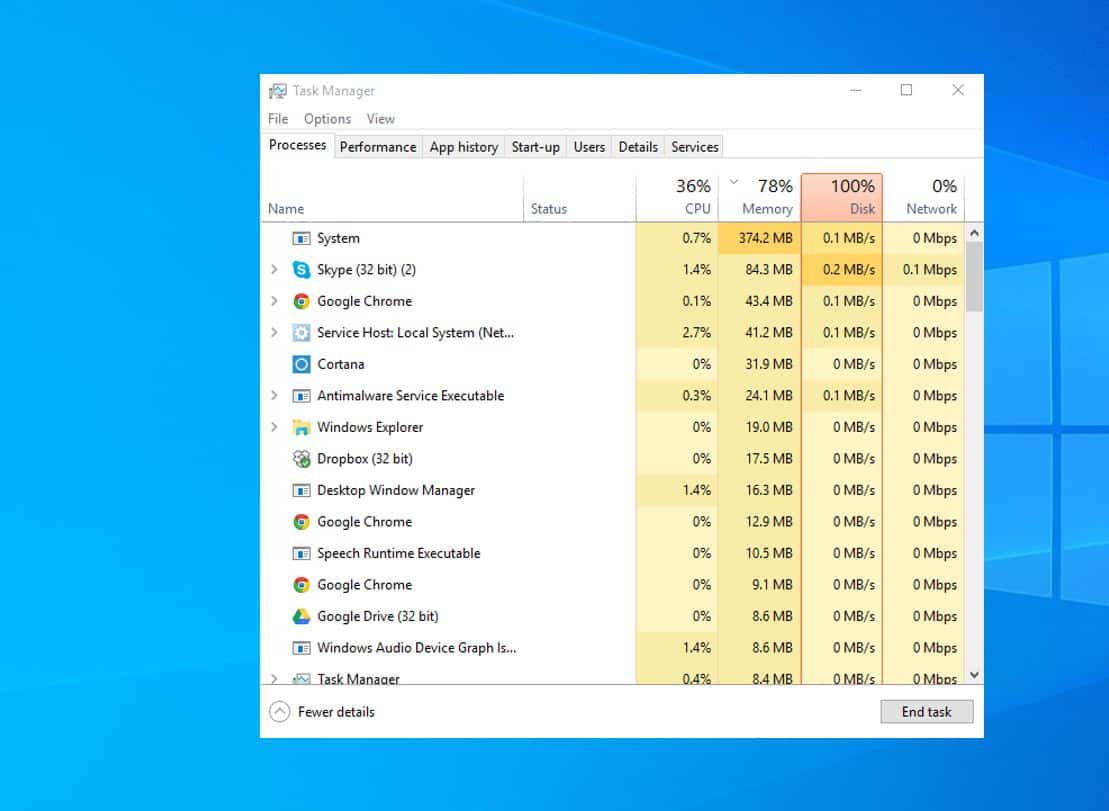1109x811 pixels.
Task: Sort by the 78% Memory column header
Action: [760, 199]
